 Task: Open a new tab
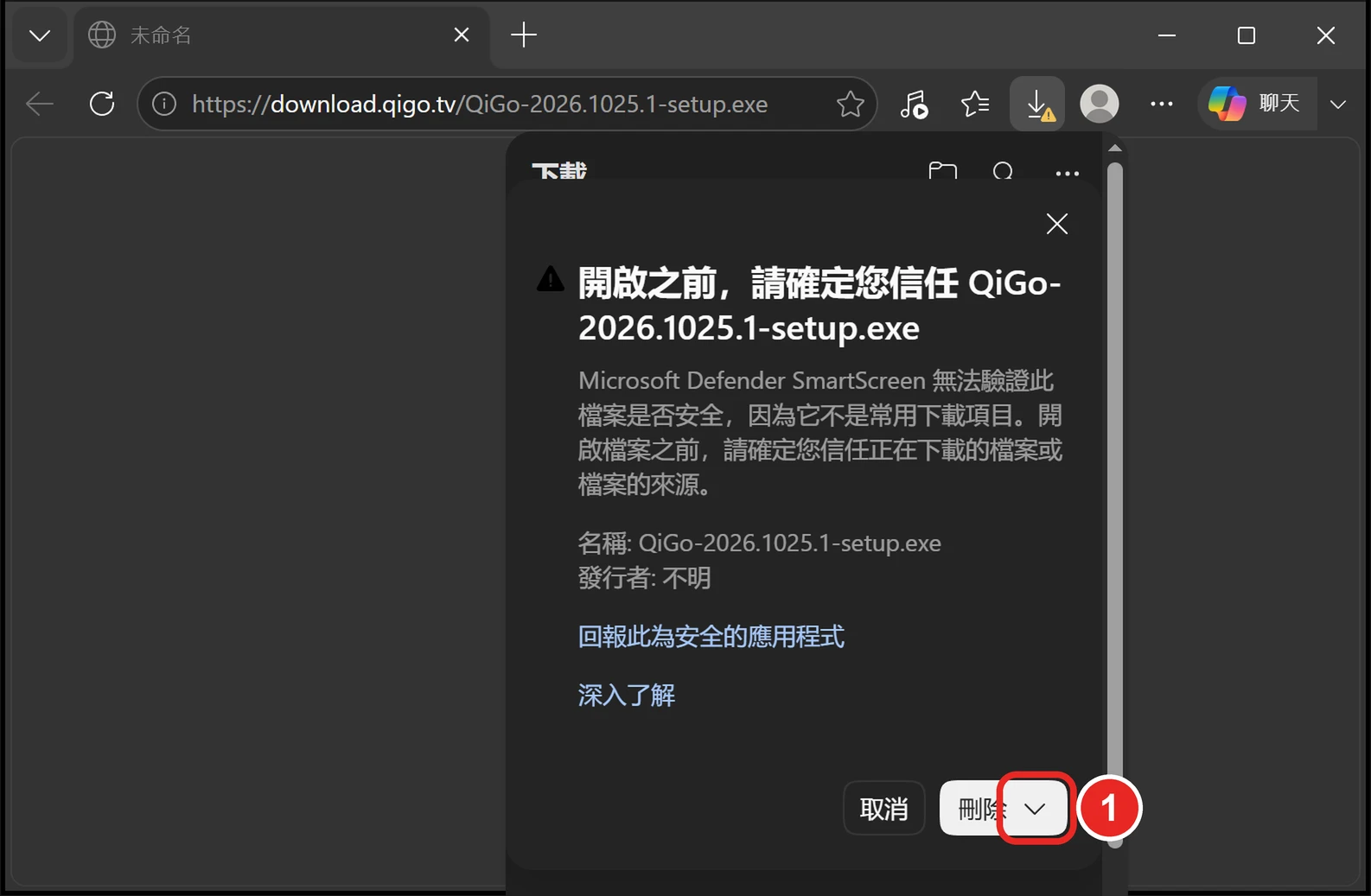pyautogui.click(x=524, y=35)
